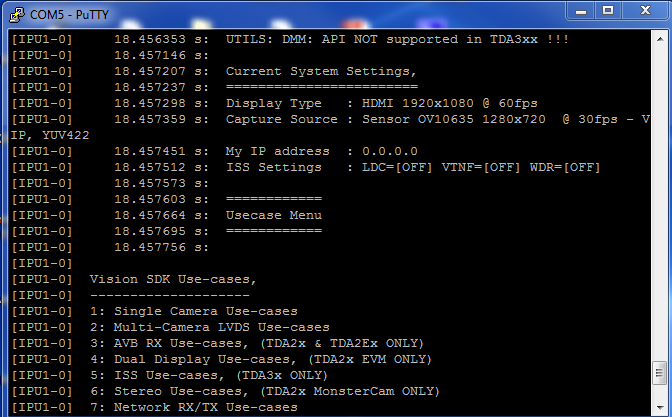The height and width of the screenshot is (417, 672).
Task: Minimize the COM5 PuTTY window
Action: pyautogui.click(x=581, y=11)
